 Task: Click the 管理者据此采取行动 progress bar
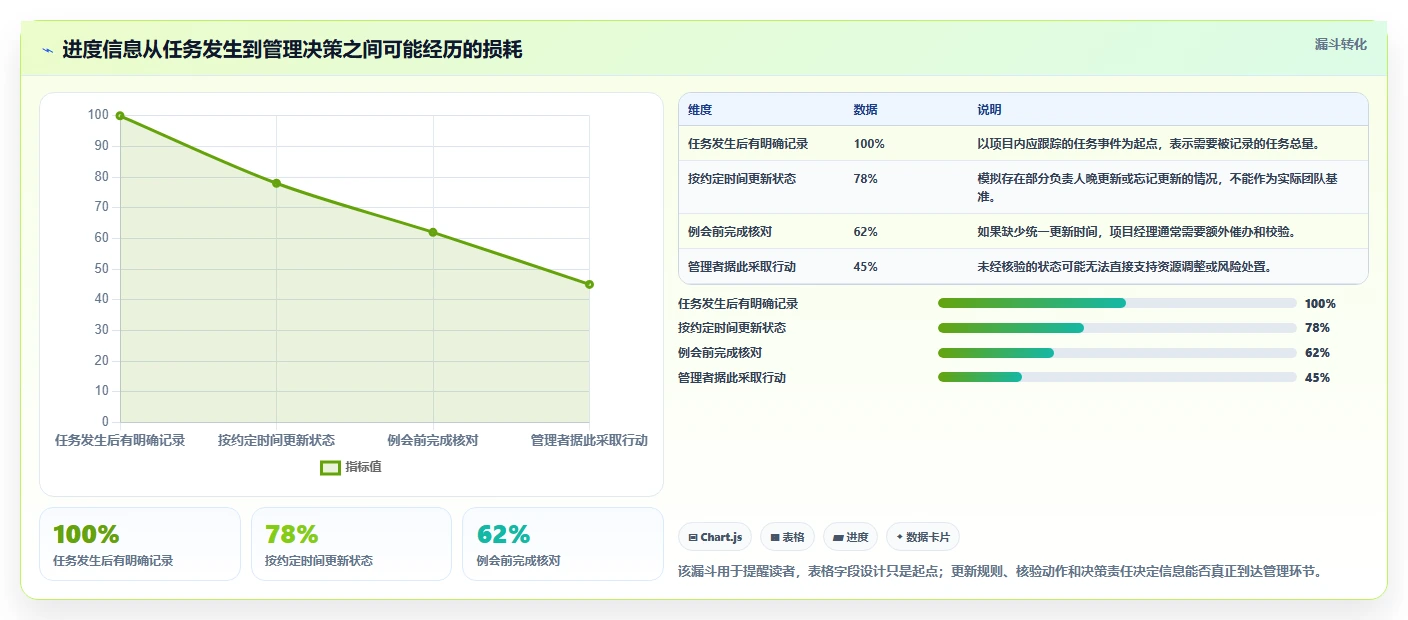1117,377
